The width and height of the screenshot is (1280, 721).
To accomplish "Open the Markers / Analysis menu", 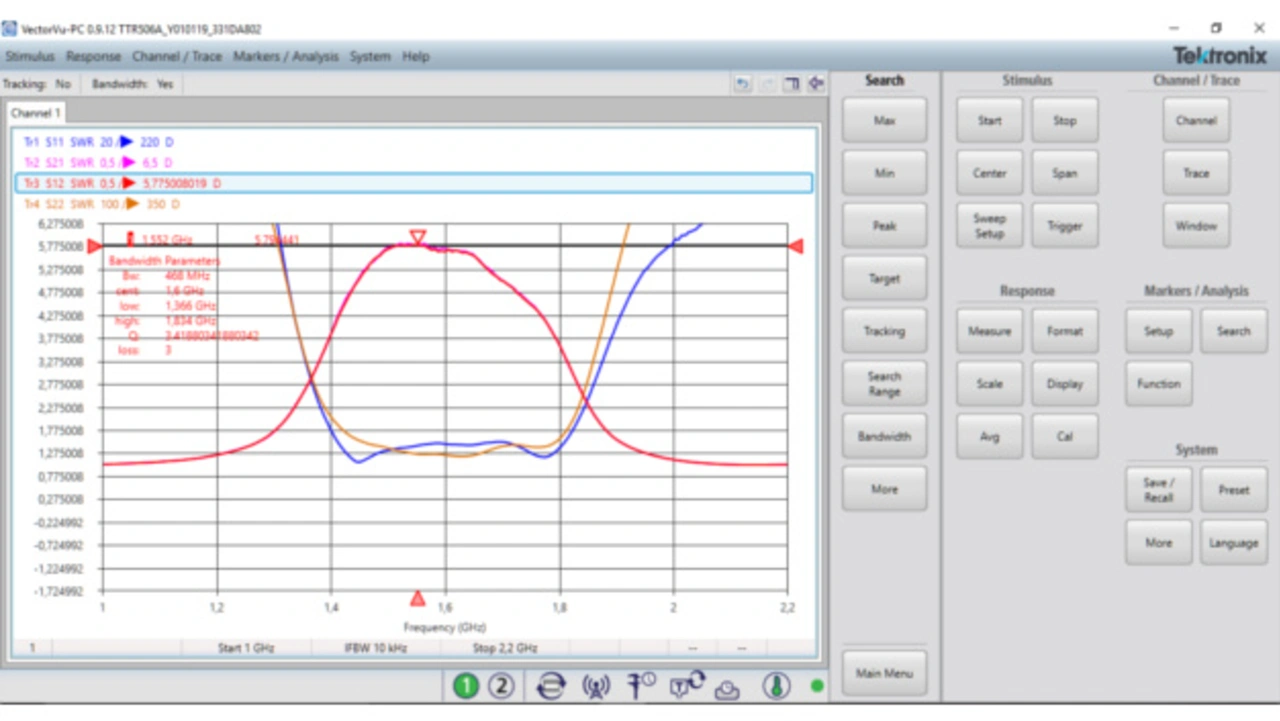I will (x=286, y=57).
